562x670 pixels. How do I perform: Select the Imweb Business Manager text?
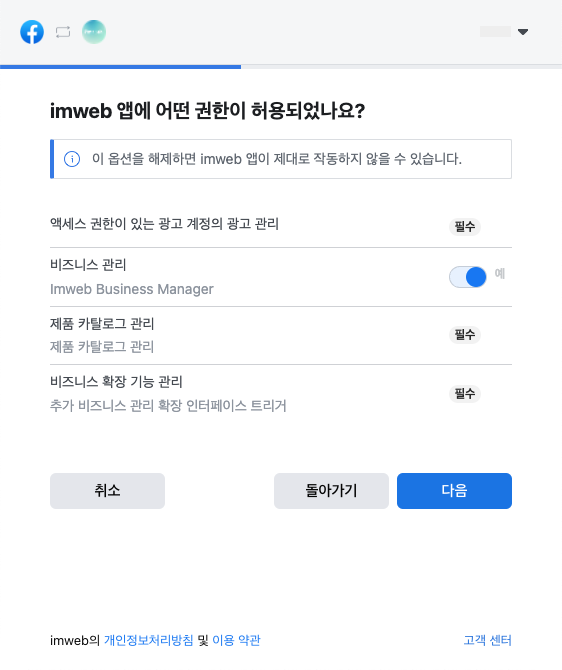pyautogui.click(x=132, y=289)
